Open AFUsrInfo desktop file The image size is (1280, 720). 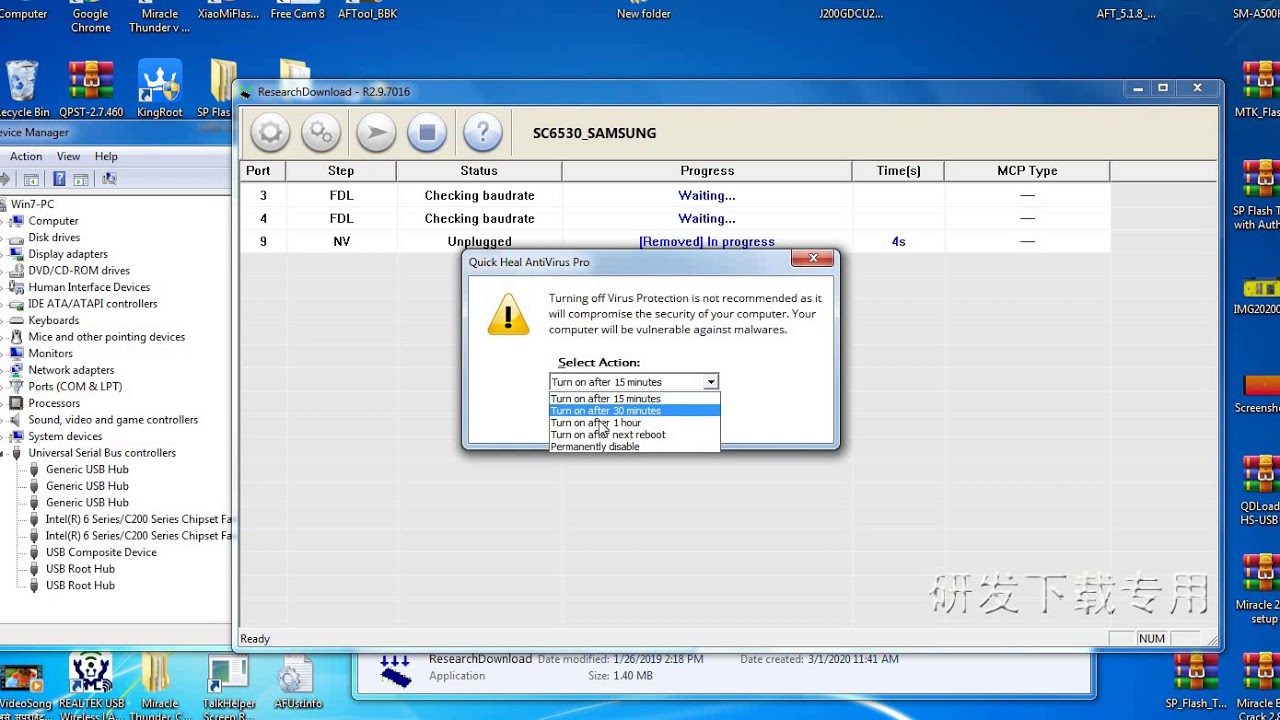(298, 683)
